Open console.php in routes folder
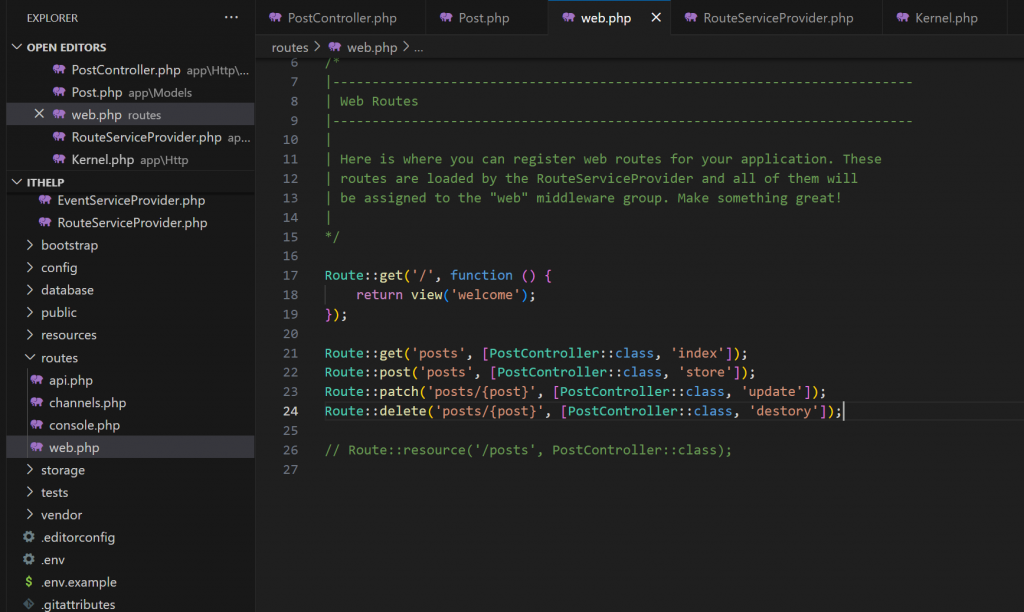 click(131, 425)
